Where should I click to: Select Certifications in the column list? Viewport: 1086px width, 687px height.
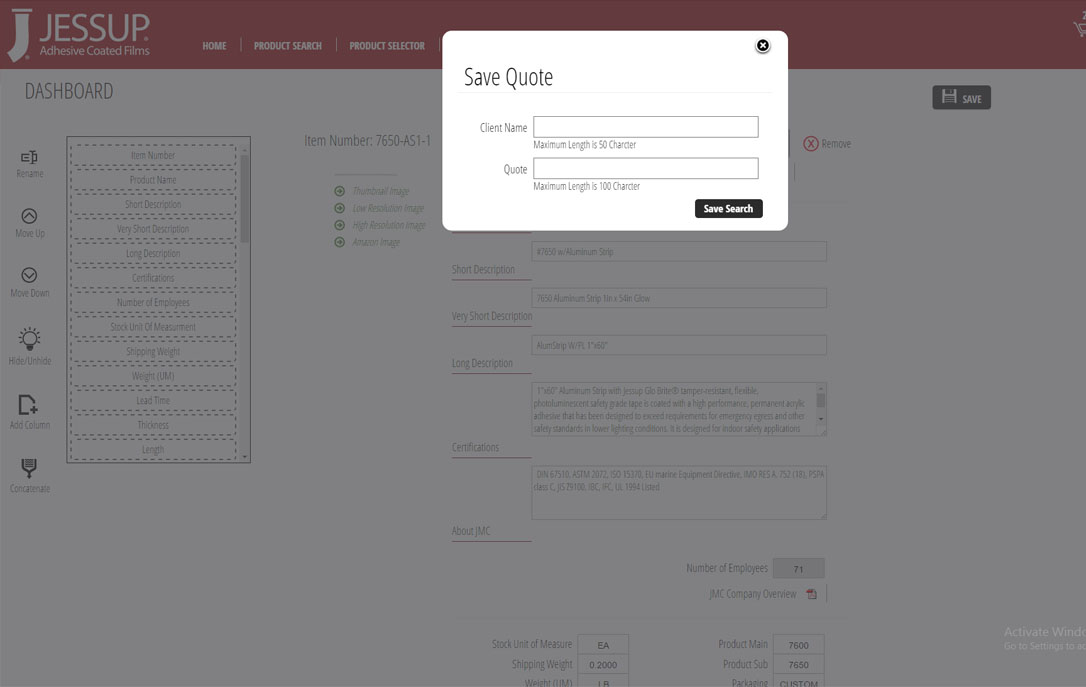coord(153,278)
